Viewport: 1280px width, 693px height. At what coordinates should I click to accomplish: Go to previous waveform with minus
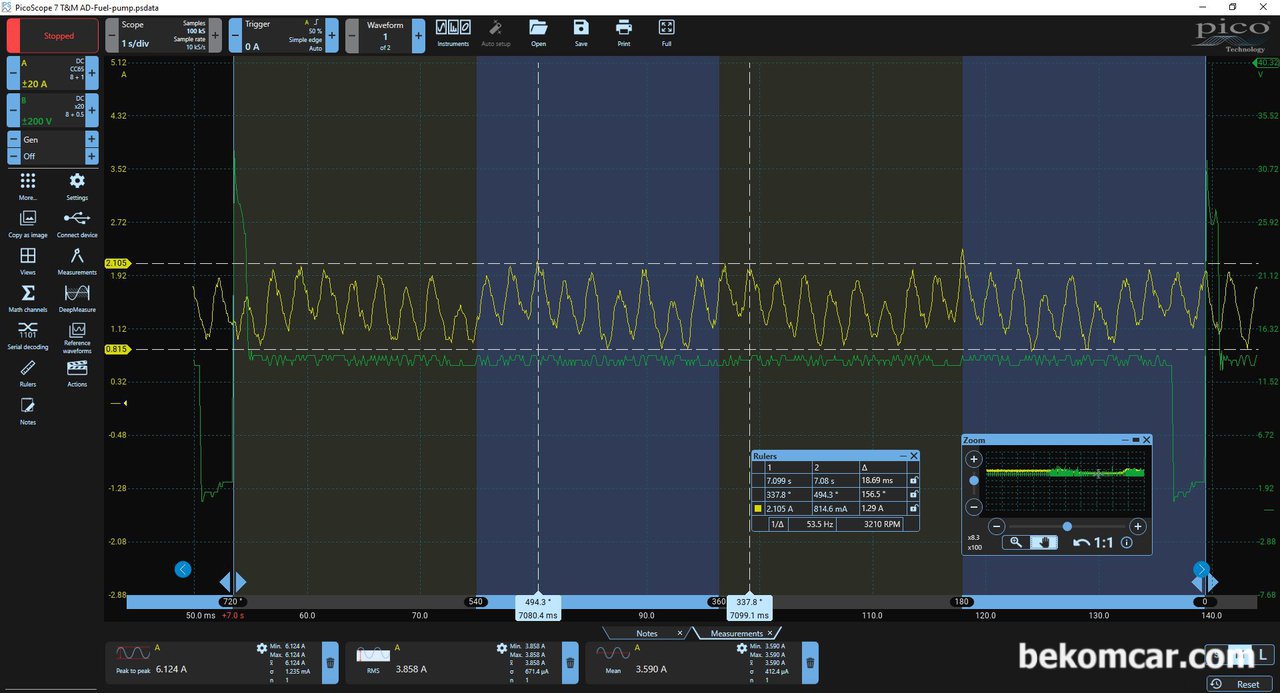pyautogui.click(x=352, y=35)
